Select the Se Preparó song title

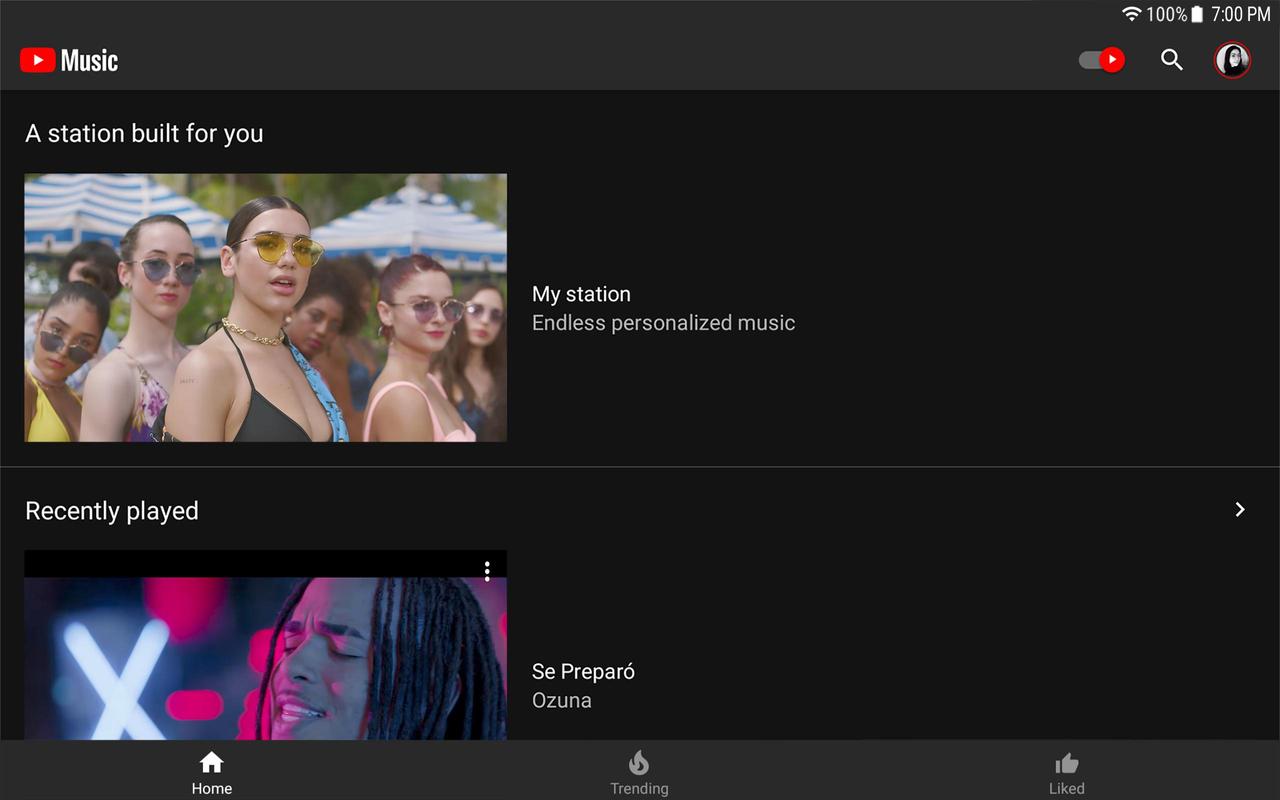(x=583, y=671)
